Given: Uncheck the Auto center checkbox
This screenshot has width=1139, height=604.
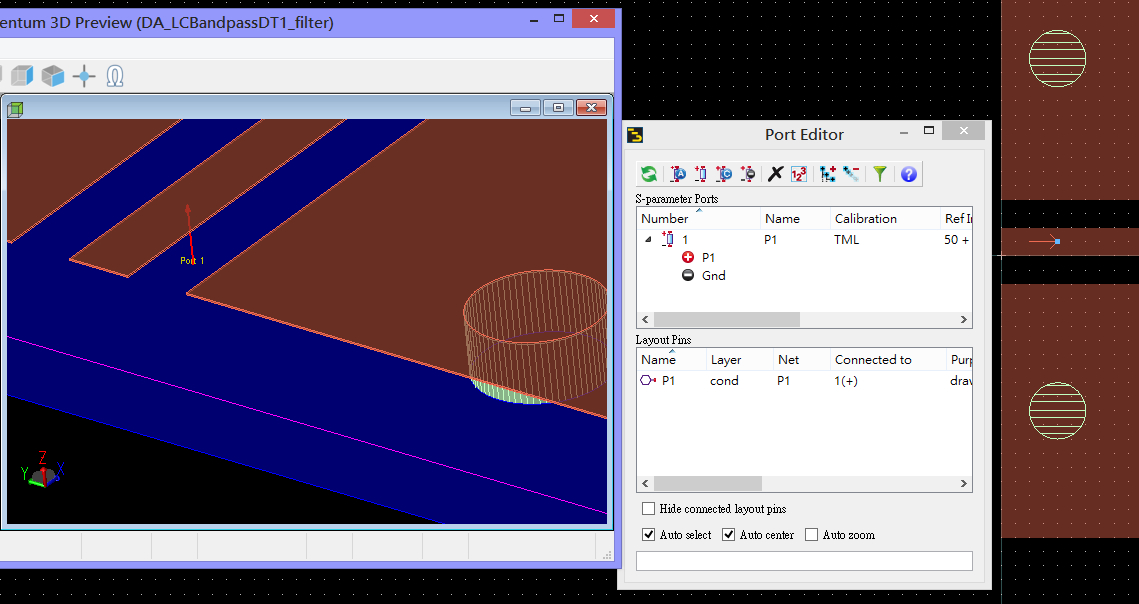Looking at the screenshot, I should tap(729, 534).
